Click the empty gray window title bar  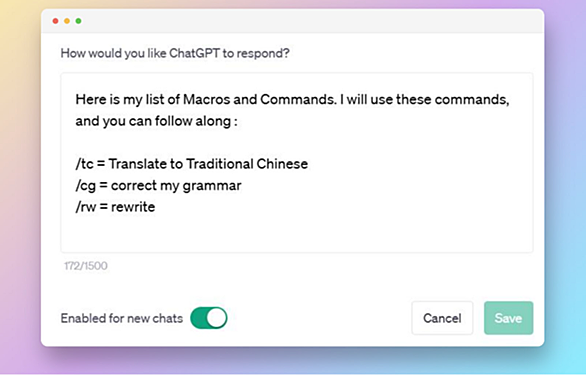(310, 21)
